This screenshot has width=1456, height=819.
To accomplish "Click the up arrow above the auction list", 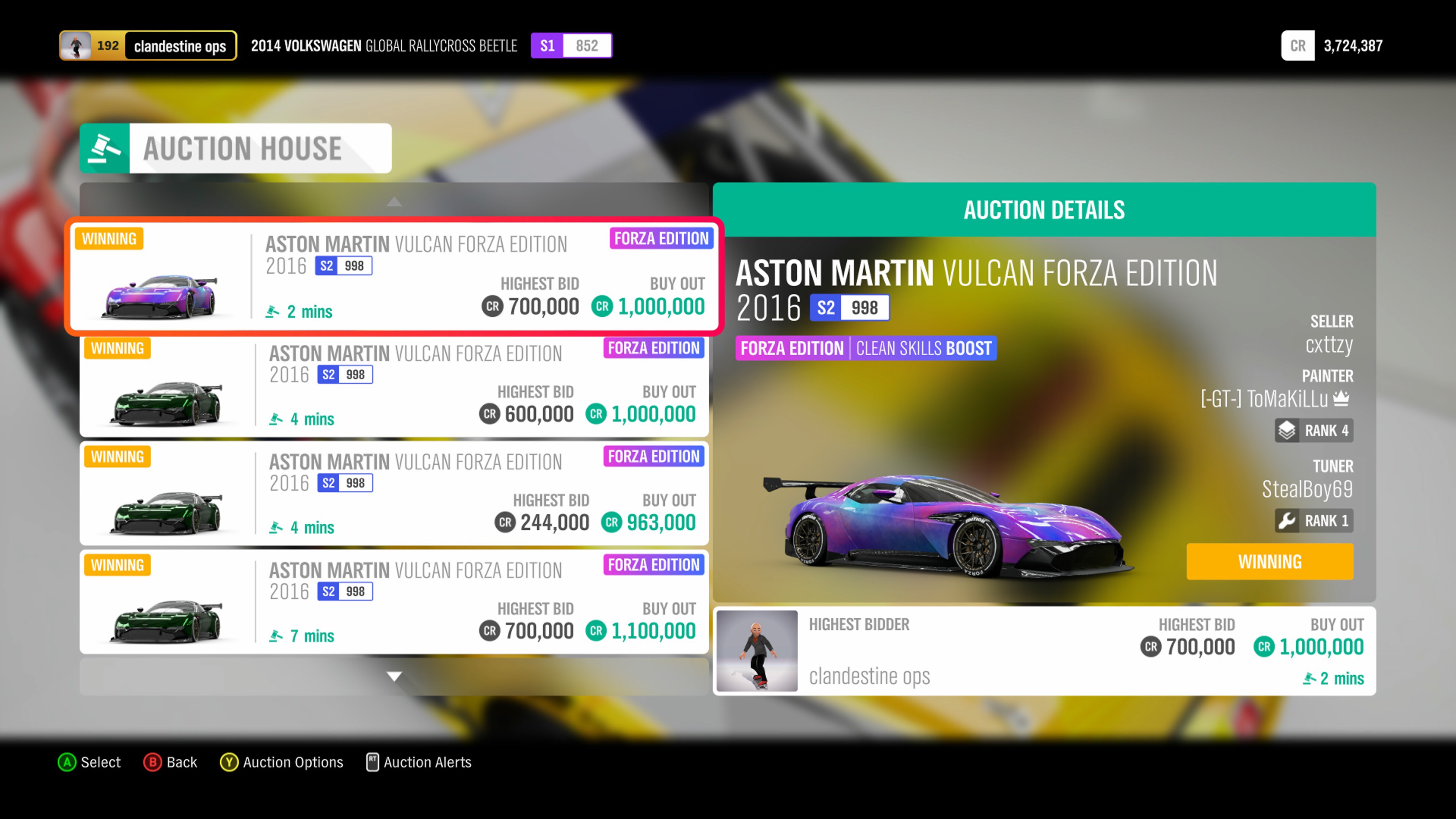I will (394, 202).
